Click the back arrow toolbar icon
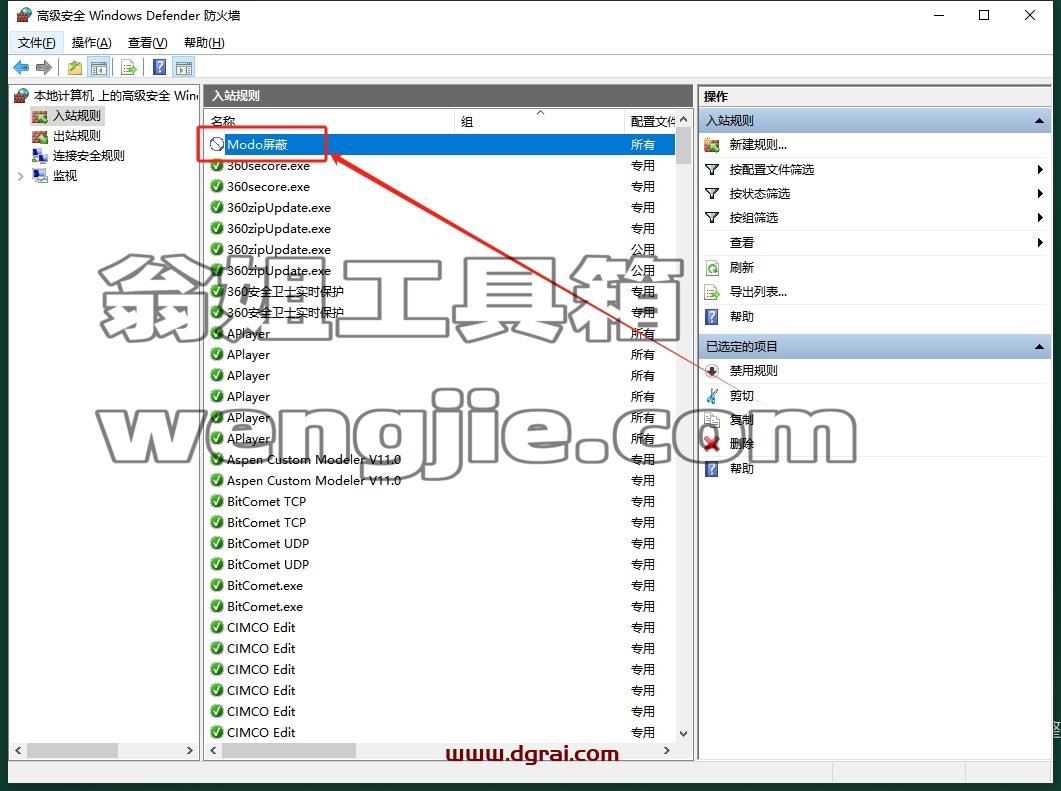Viewport: 1061px width, 791px height. (21, 67)
